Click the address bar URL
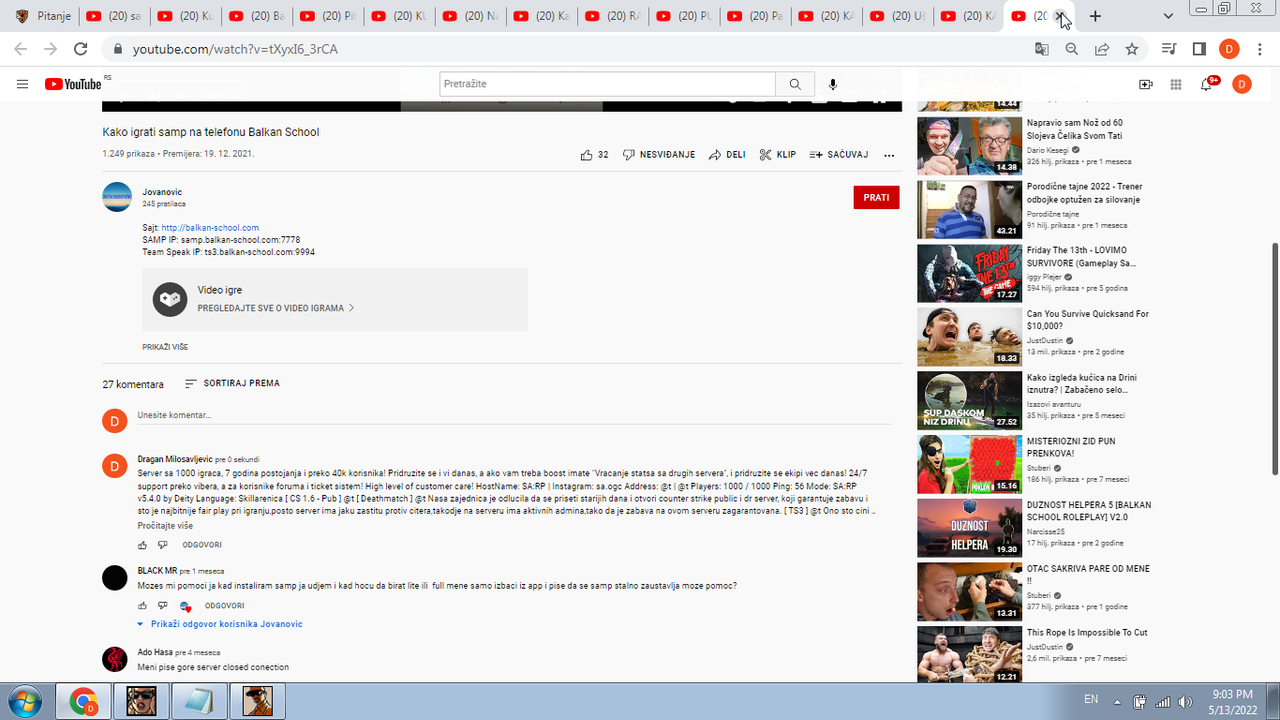Screen dimensions: 1280x720 click(235, 49)
